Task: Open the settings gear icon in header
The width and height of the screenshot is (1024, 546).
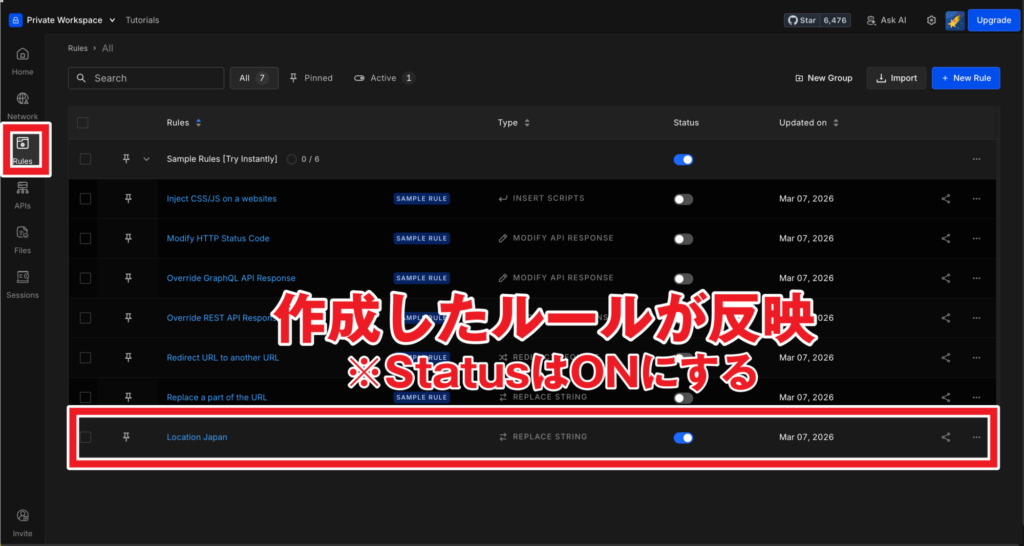Action: [931, 20]
